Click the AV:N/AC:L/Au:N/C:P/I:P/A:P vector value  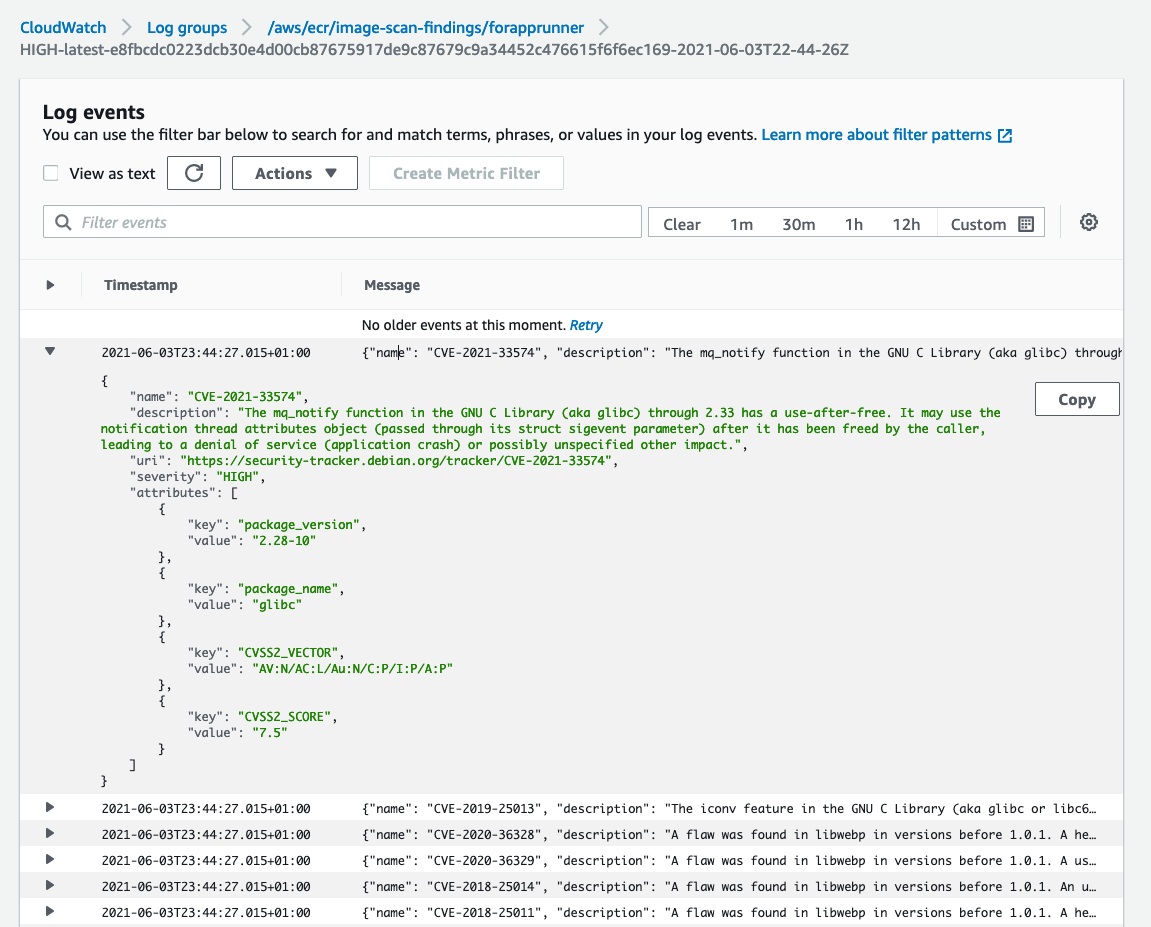[x=352, y=669]
